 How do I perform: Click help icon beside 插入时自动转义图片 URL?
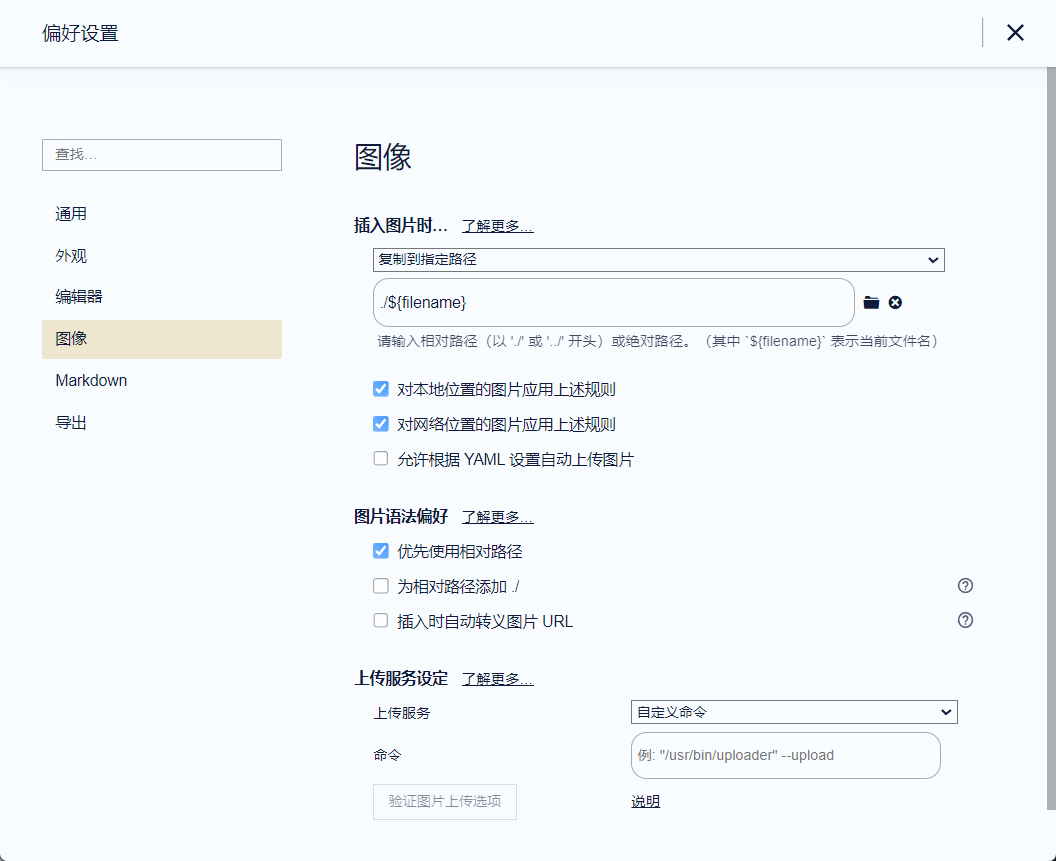(965, 620)
